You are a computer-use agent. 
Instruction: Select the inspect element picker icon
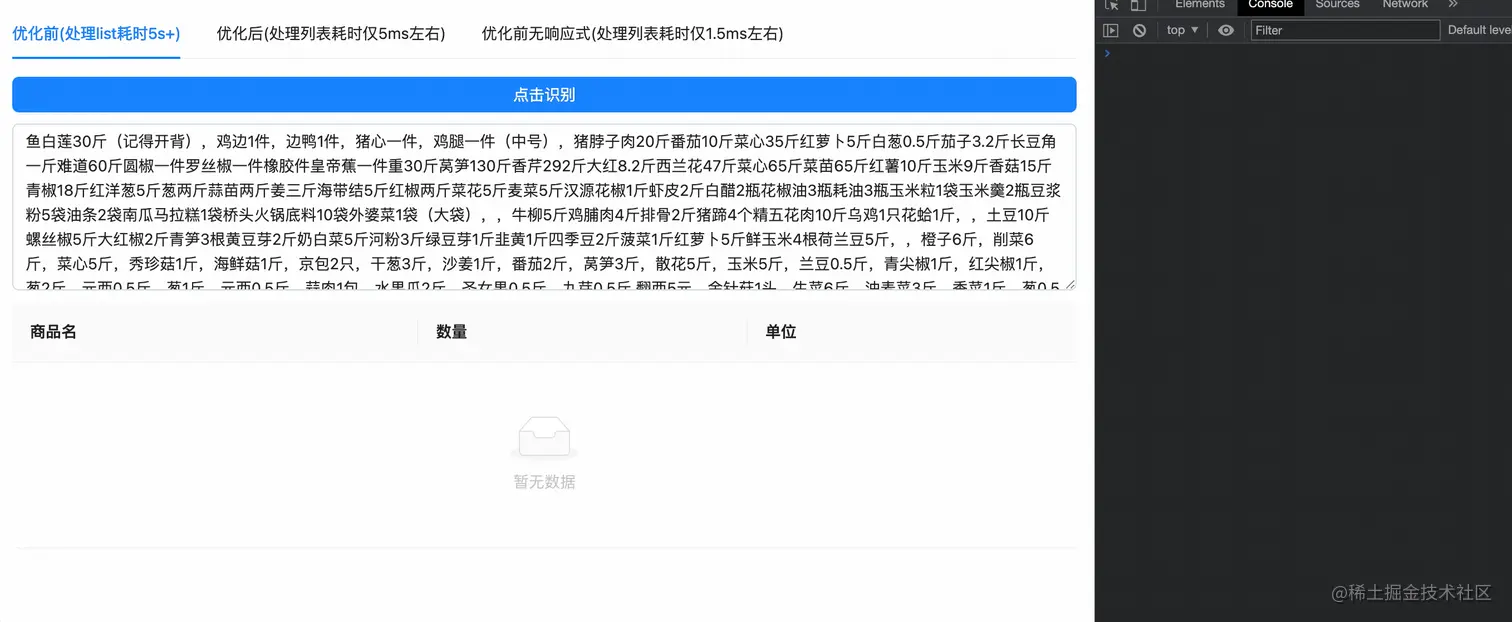tap(1111, 5)
